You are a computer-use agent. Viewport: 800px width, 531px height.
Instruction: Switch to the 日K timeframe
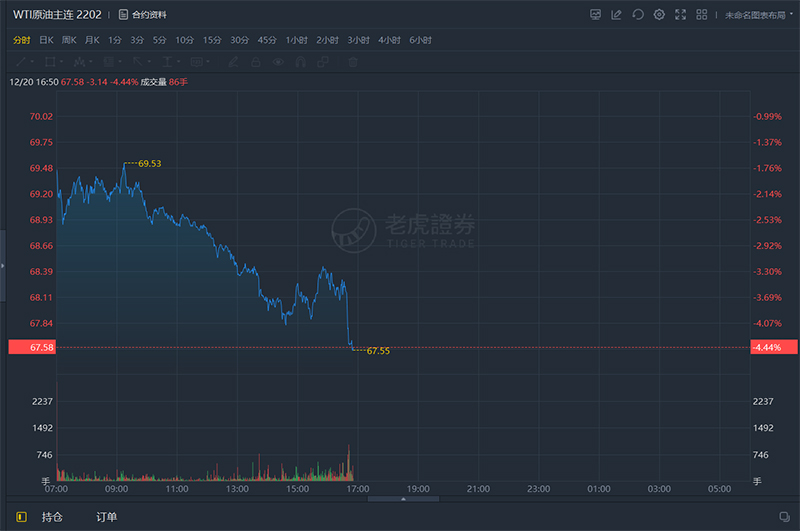pos(46,40)
